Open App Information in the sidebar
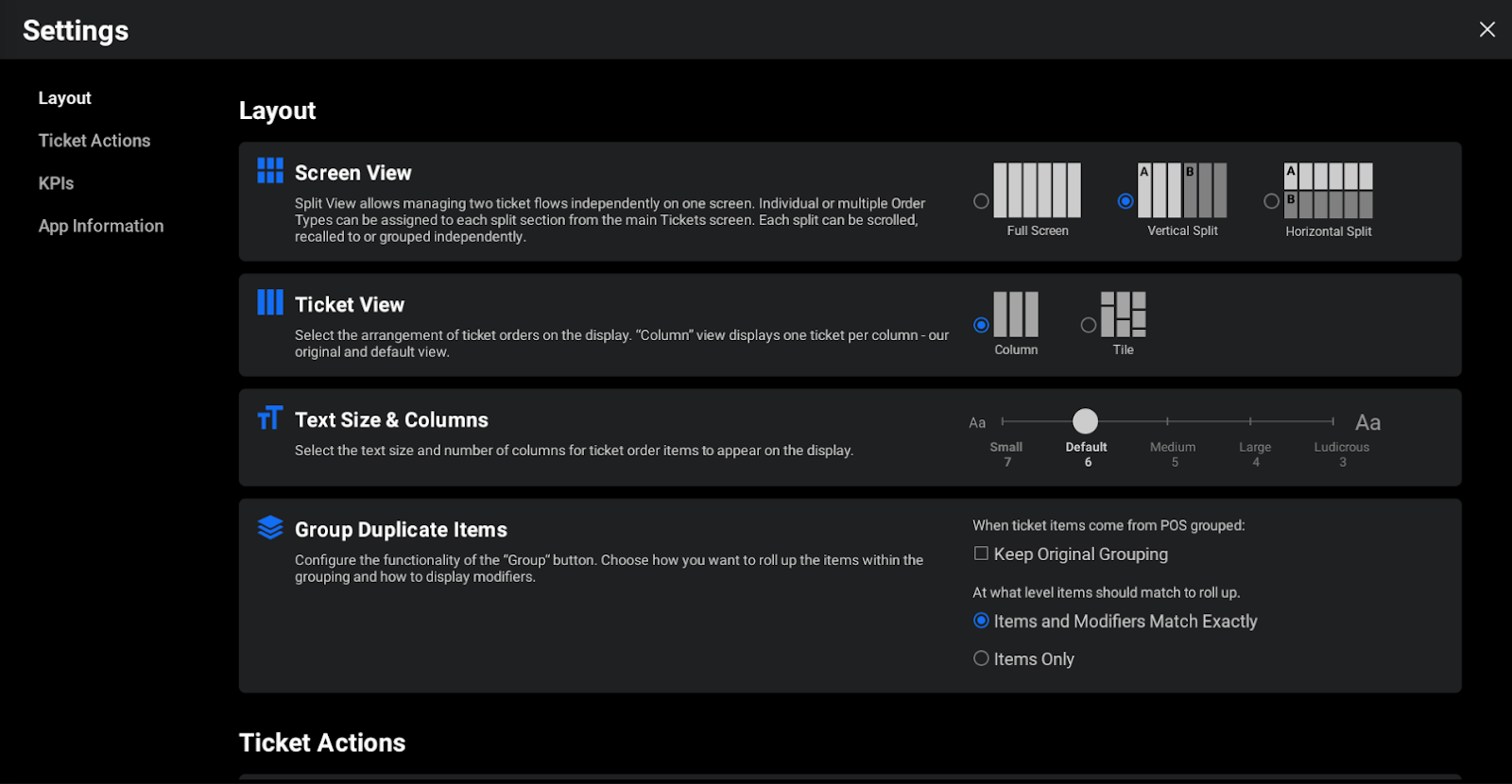1512x784 pixels. point(101,226)
